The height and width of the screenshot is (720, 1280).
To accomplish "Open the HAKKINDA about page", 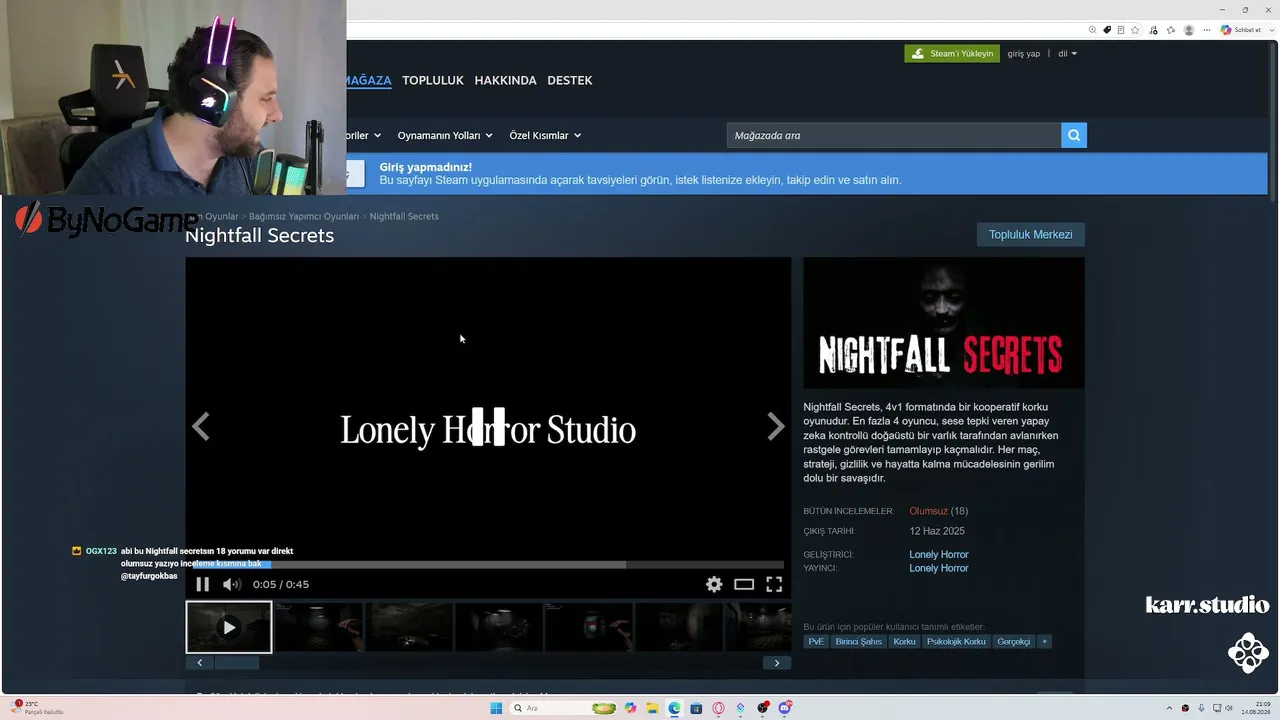I will pyautogui.click(x=506, y=80).
